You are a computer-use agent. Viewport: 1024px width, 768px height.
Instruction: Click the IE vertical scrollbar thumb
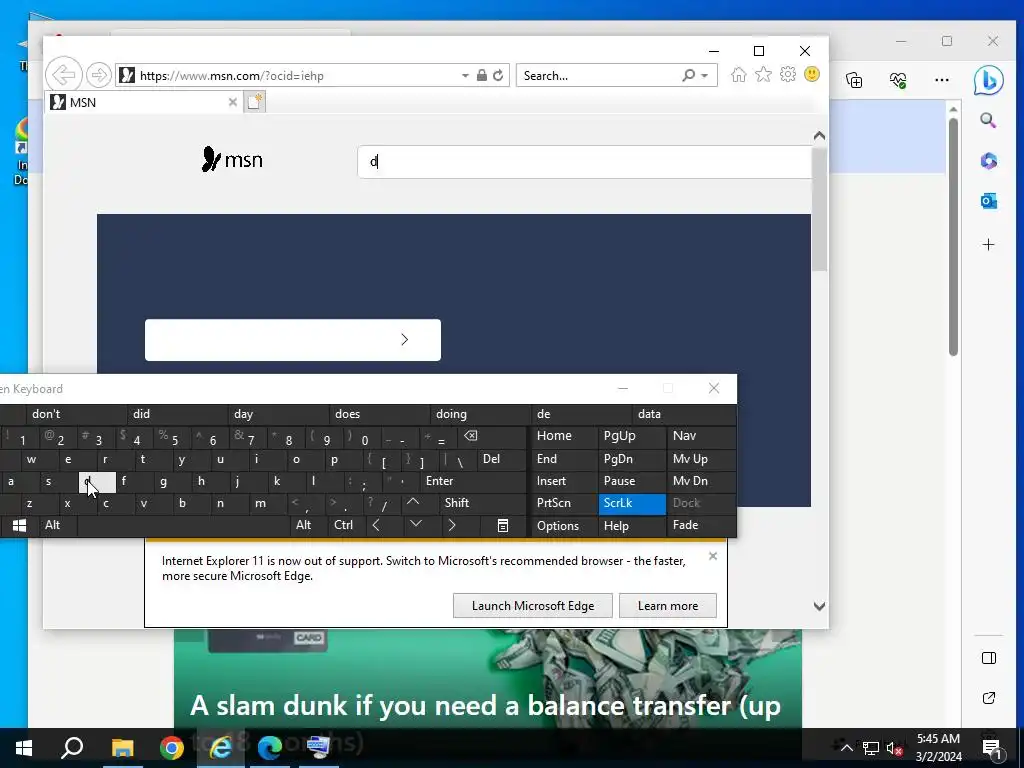pyautogui.click(x=820, y=210)
